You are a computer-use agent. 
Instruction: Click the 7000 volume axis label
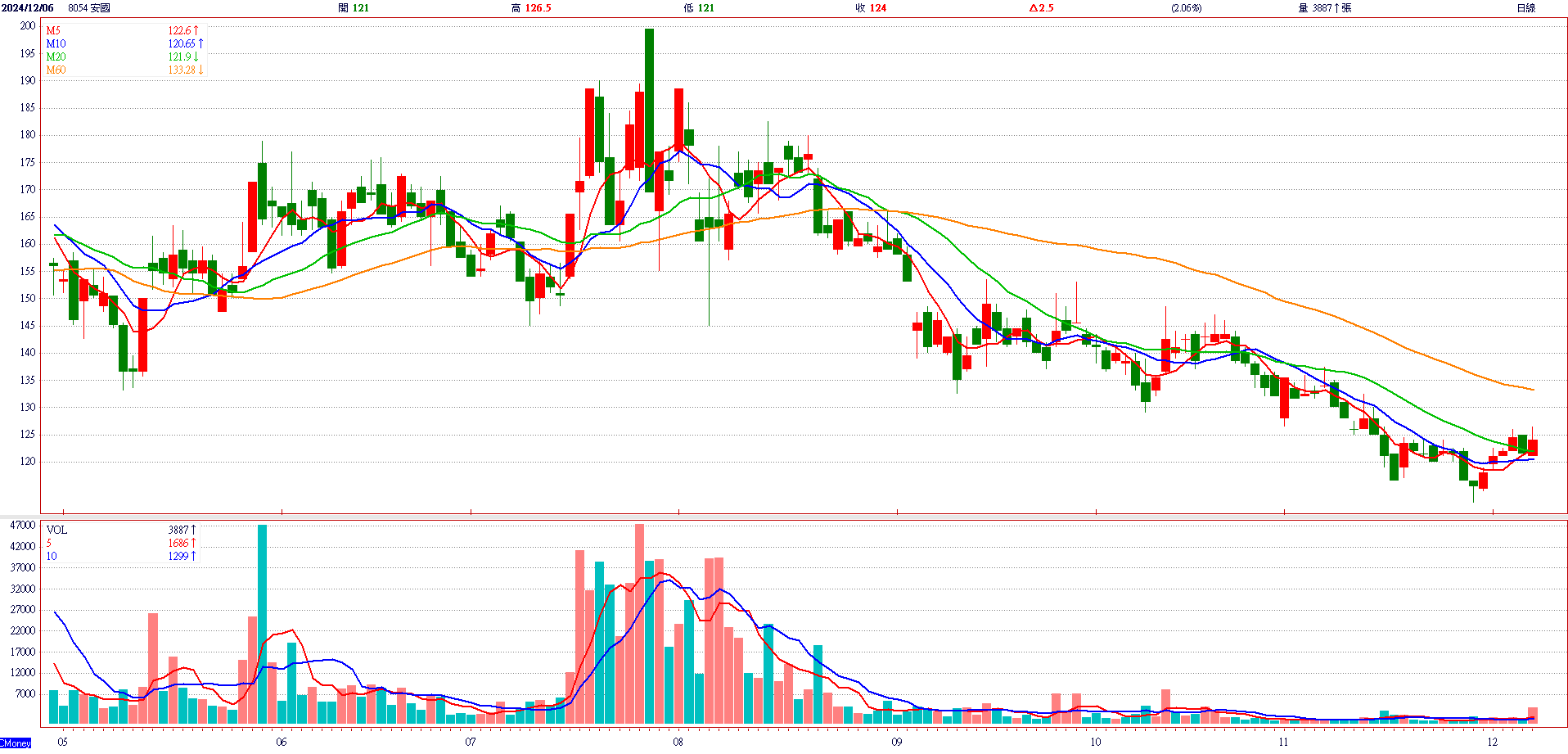(x=25, y=694)
